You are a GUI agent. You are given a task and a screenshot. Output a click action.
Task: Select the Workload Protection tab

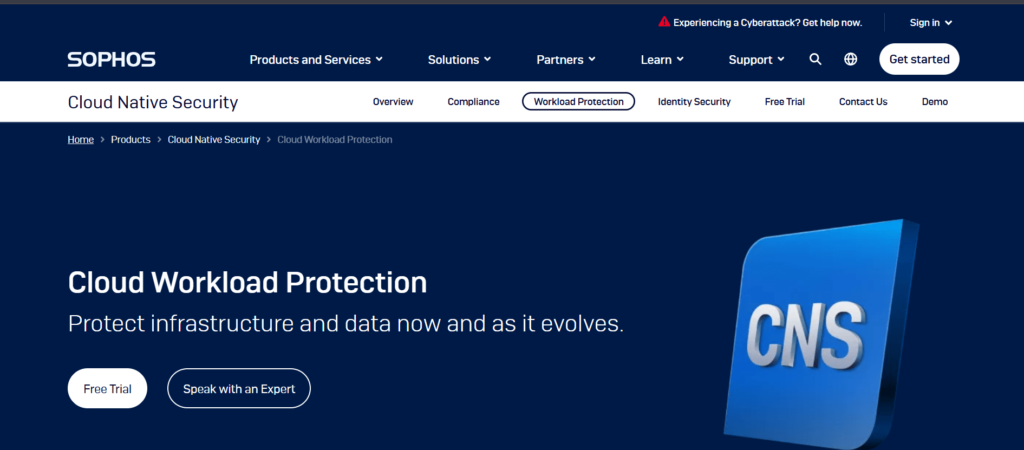tap(578, 101)
